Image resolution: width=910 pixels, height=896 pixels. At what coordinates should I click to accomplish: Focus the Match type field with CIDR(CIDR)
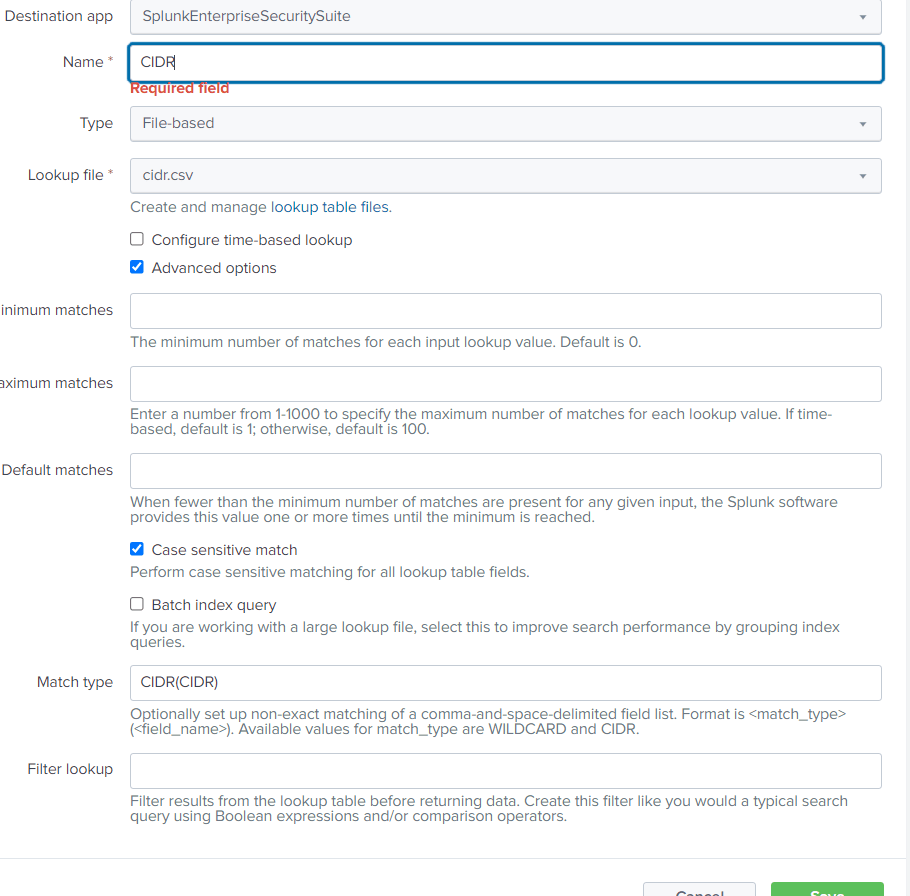[505, 683]
